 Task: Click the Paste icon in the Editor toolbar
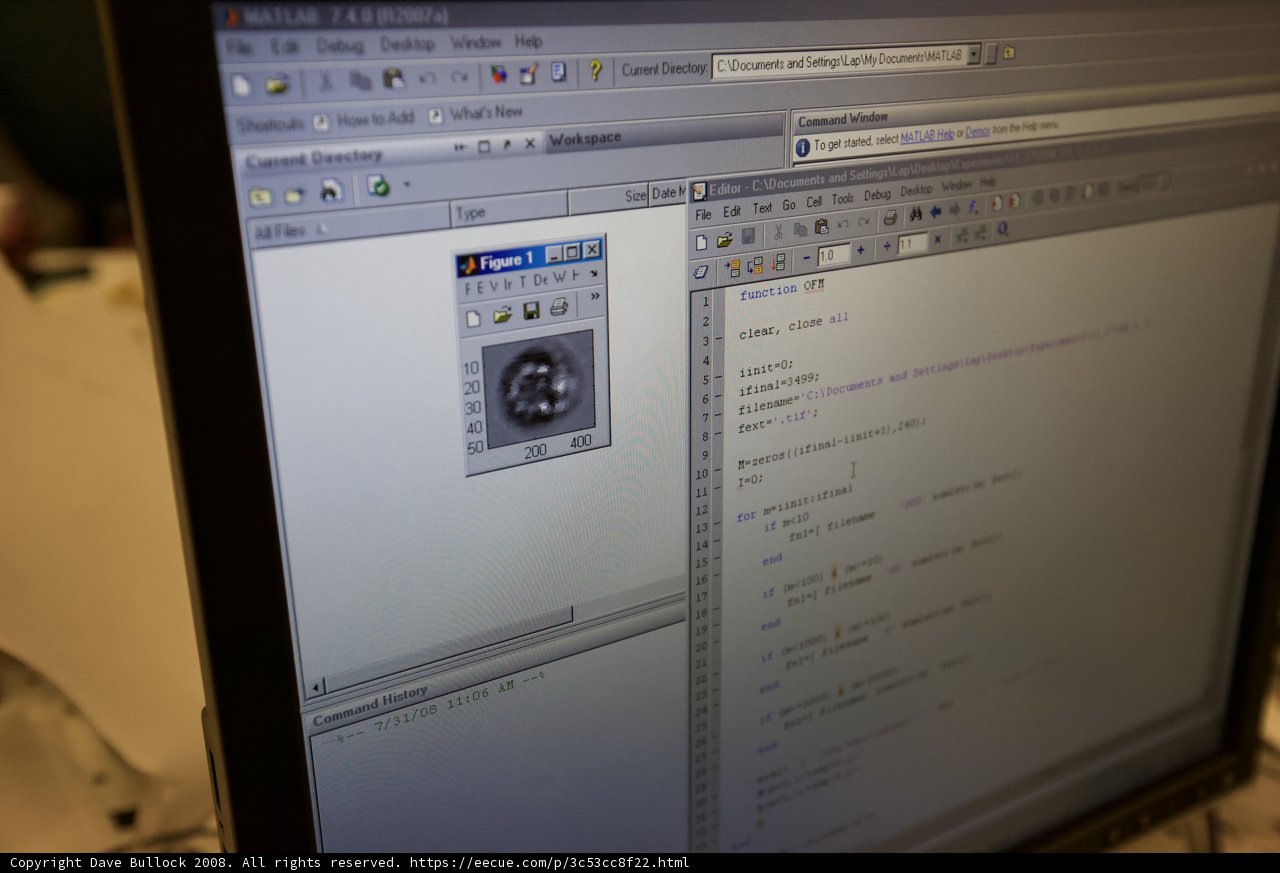[x=821, y=227]
